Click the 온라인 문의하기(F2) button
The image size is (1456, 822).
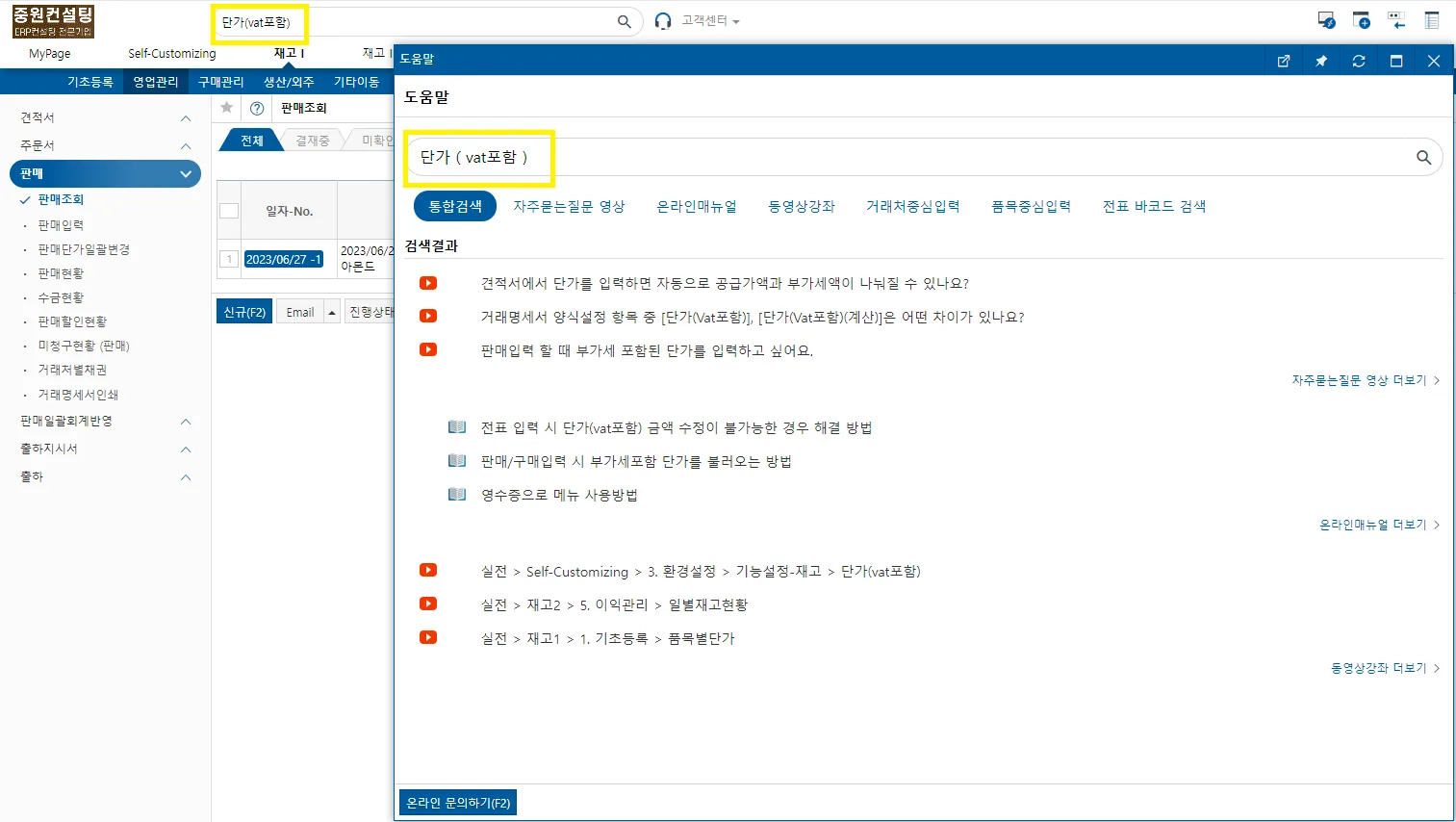(x=458, y=803)
